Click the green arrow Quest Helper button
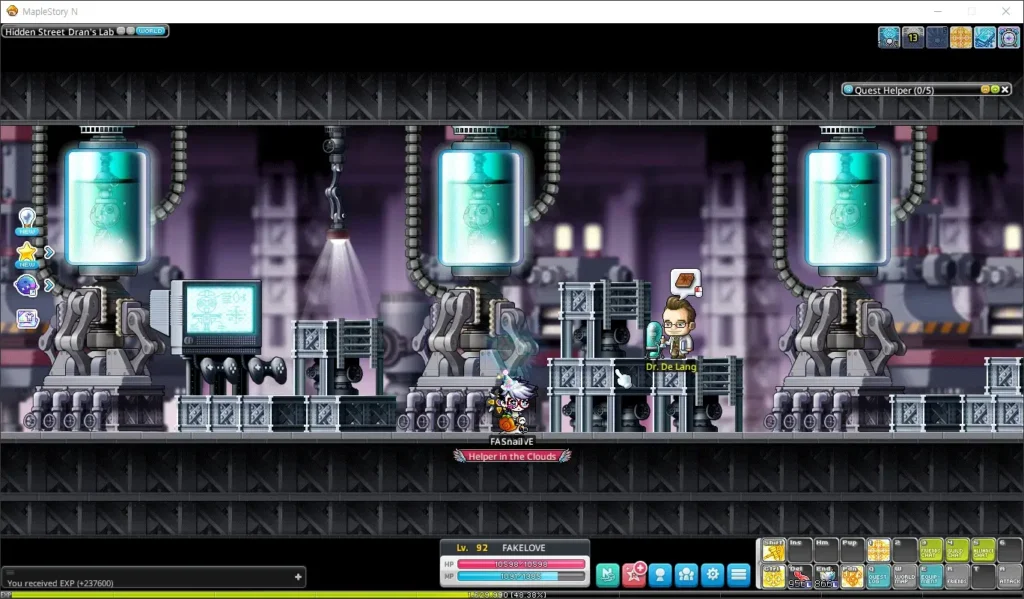 click(x=995, y=89)
